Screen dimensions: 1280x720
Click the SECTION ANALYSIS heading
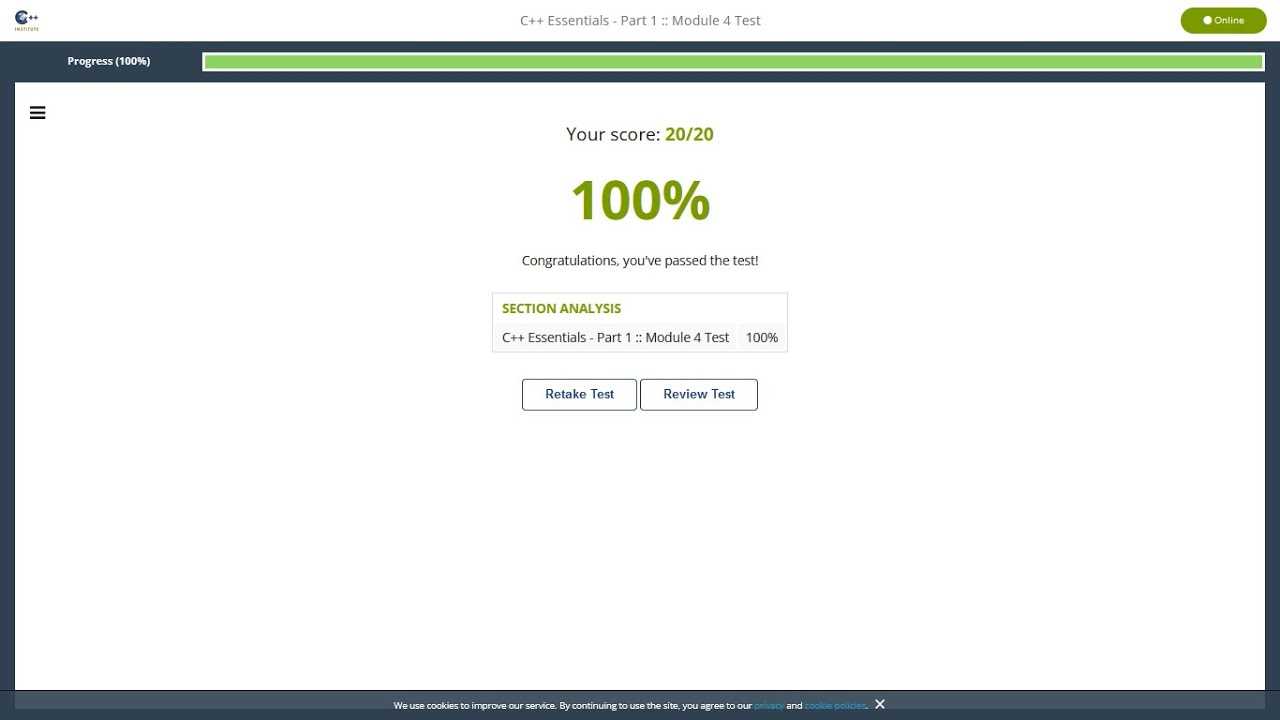click(x=561, y=308)
